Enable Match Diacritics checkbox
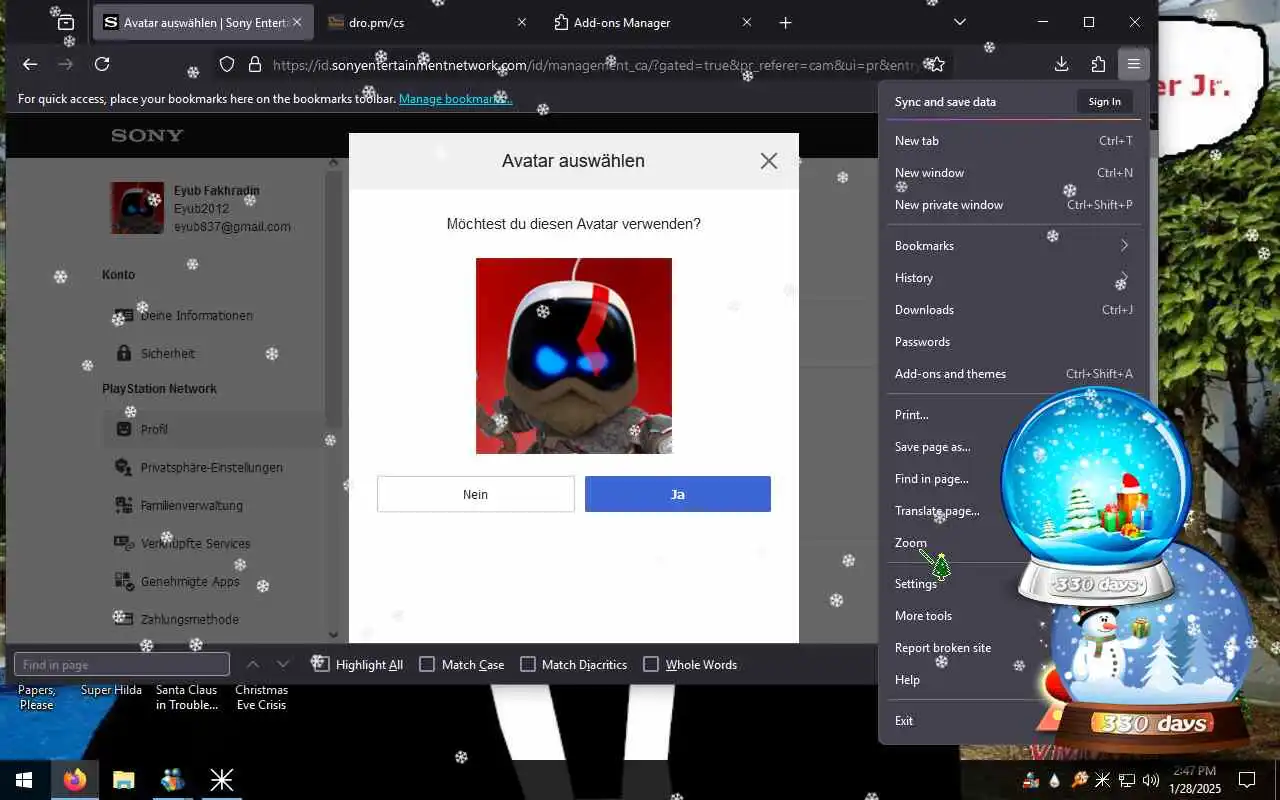1280x800 pixels. pyautogui.click(x=528, y=664)
